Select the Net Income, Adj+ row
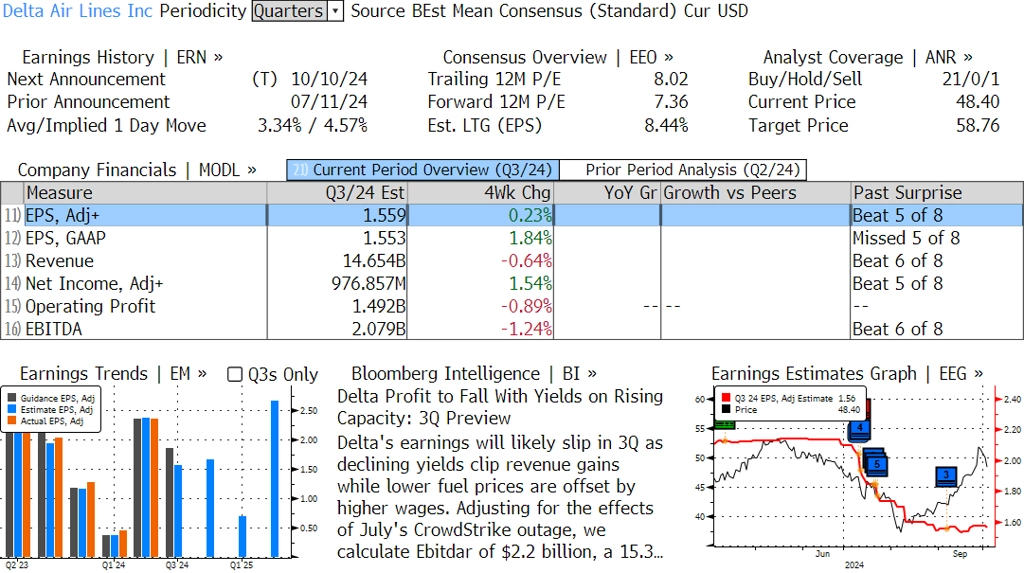Viewport: 1024px width, 573px height. tap(512, 284)
